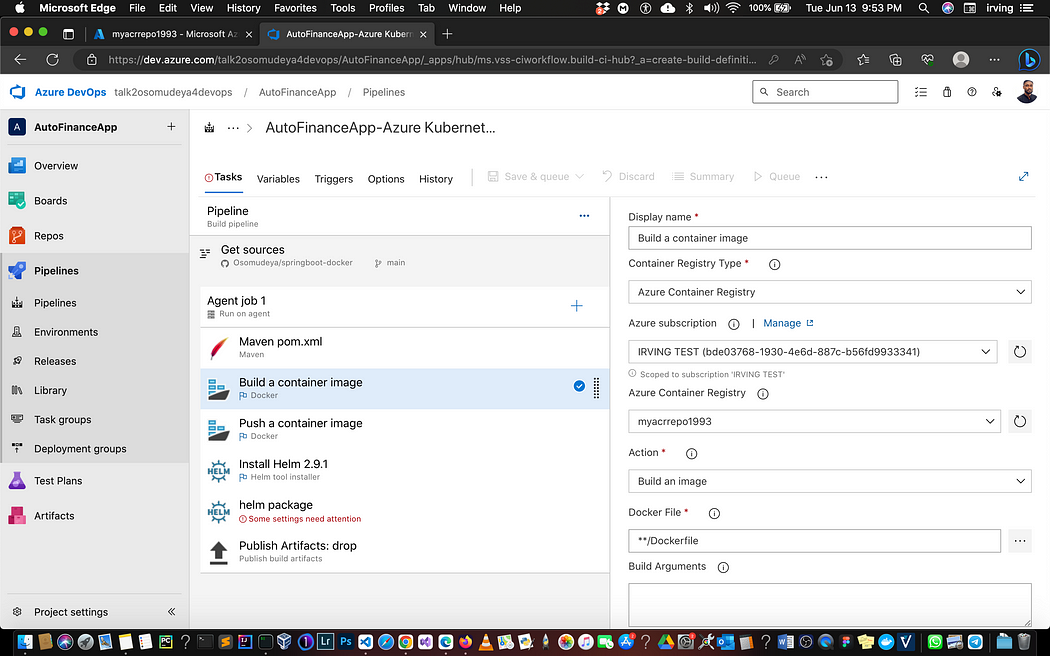1050x656 pixels.
Task: Select Maven pom.xml task
Action: pyautogui.click(x=404, y=347)
